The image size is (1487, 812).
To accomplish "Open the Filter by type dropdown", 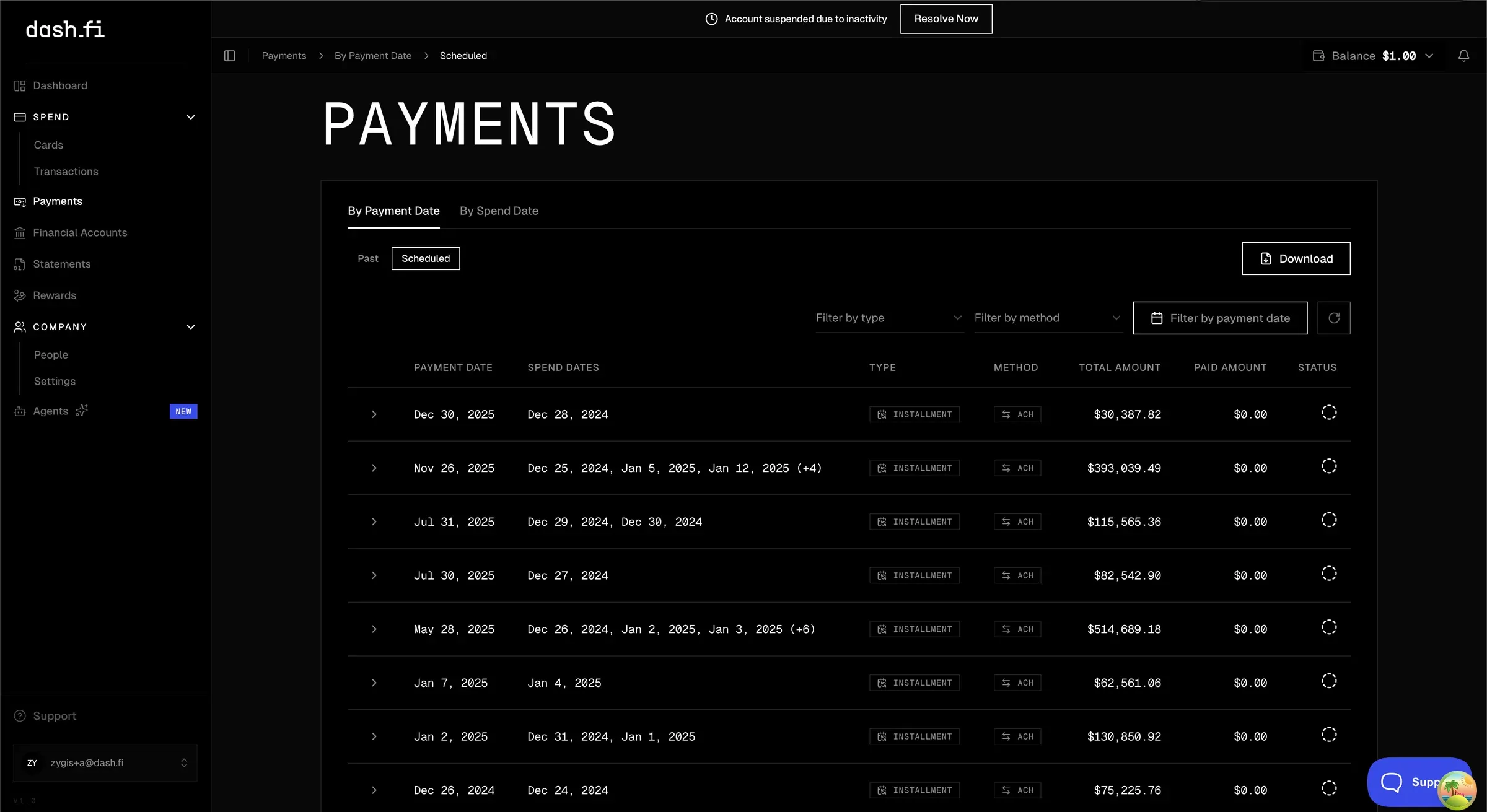I will coord(890,318).
